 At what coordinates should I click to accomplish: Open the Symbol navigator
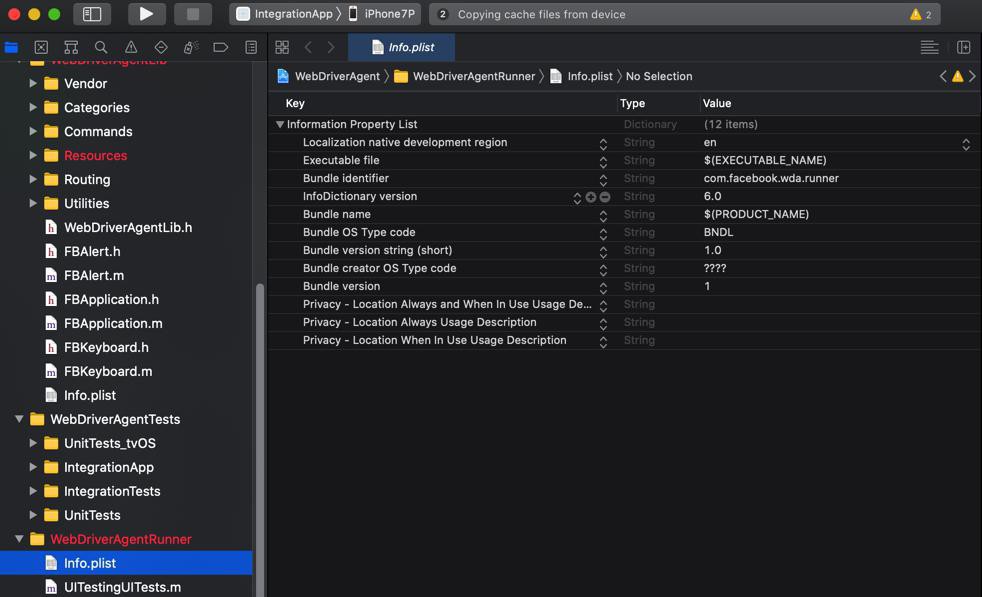tap(71, 47)
